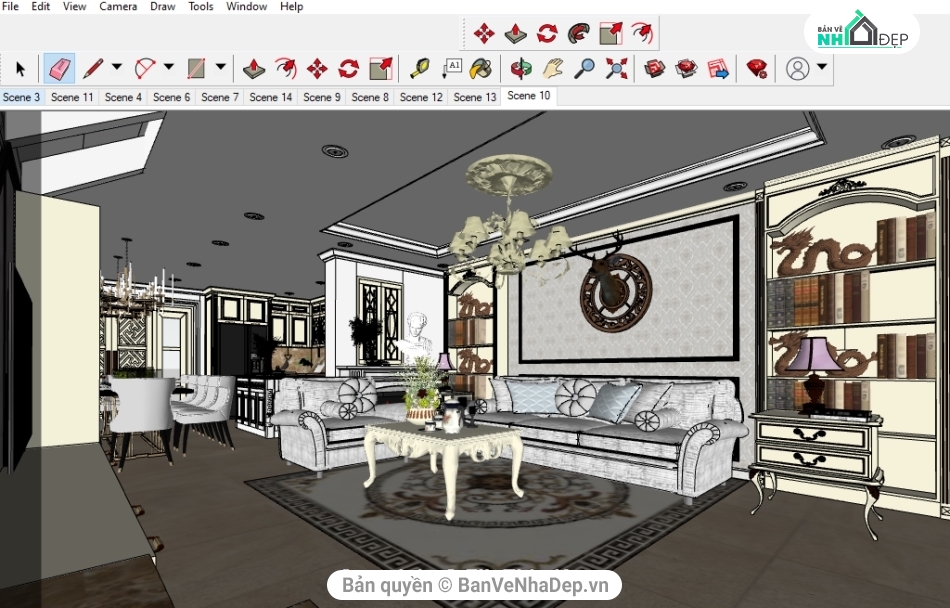Screen dimensions: 950x608
Task: Open the Edit menu
Action: (x=41, y=7)
